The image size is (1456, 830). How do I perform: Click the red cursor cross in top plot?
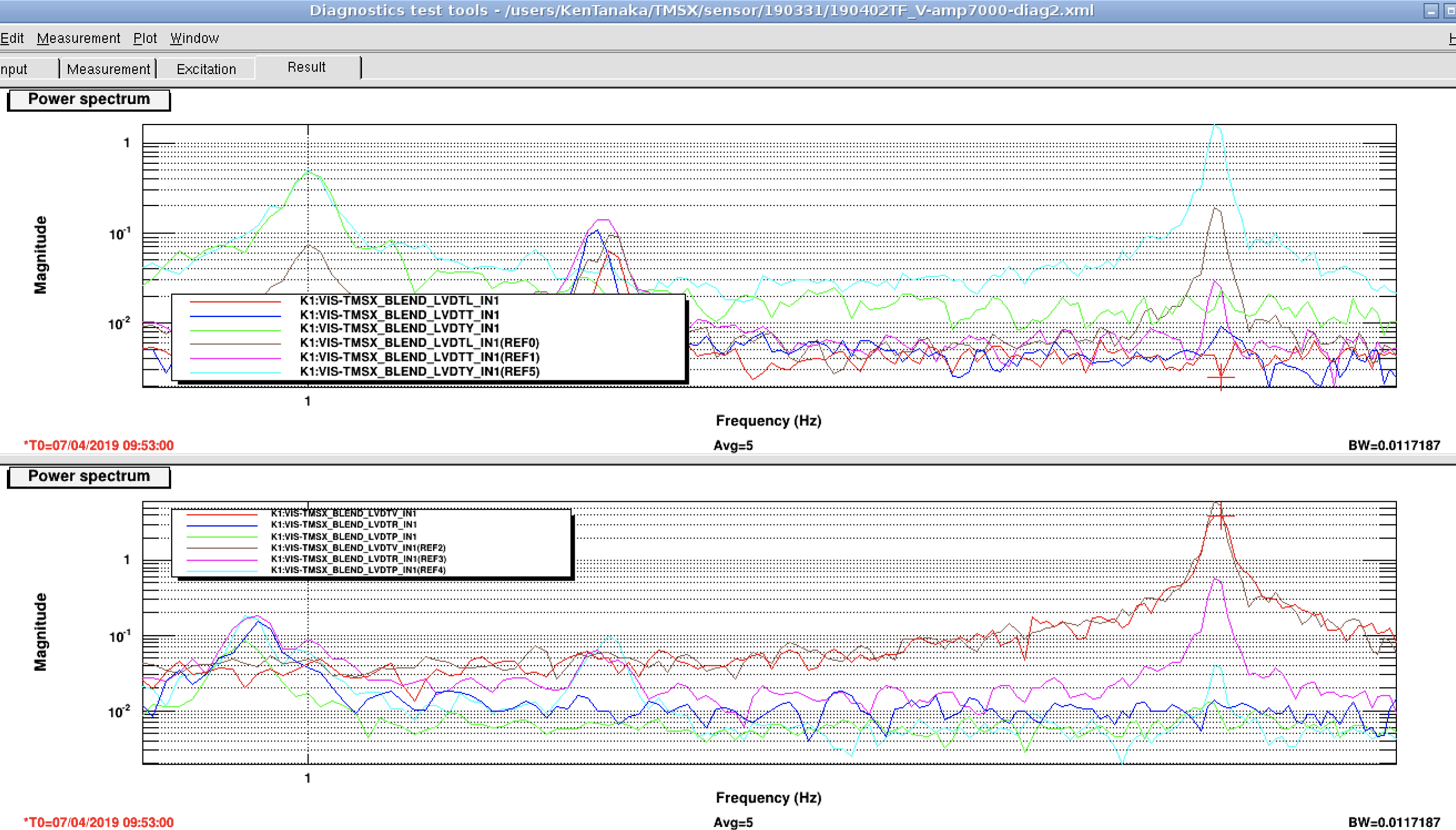coord(1221,377)
